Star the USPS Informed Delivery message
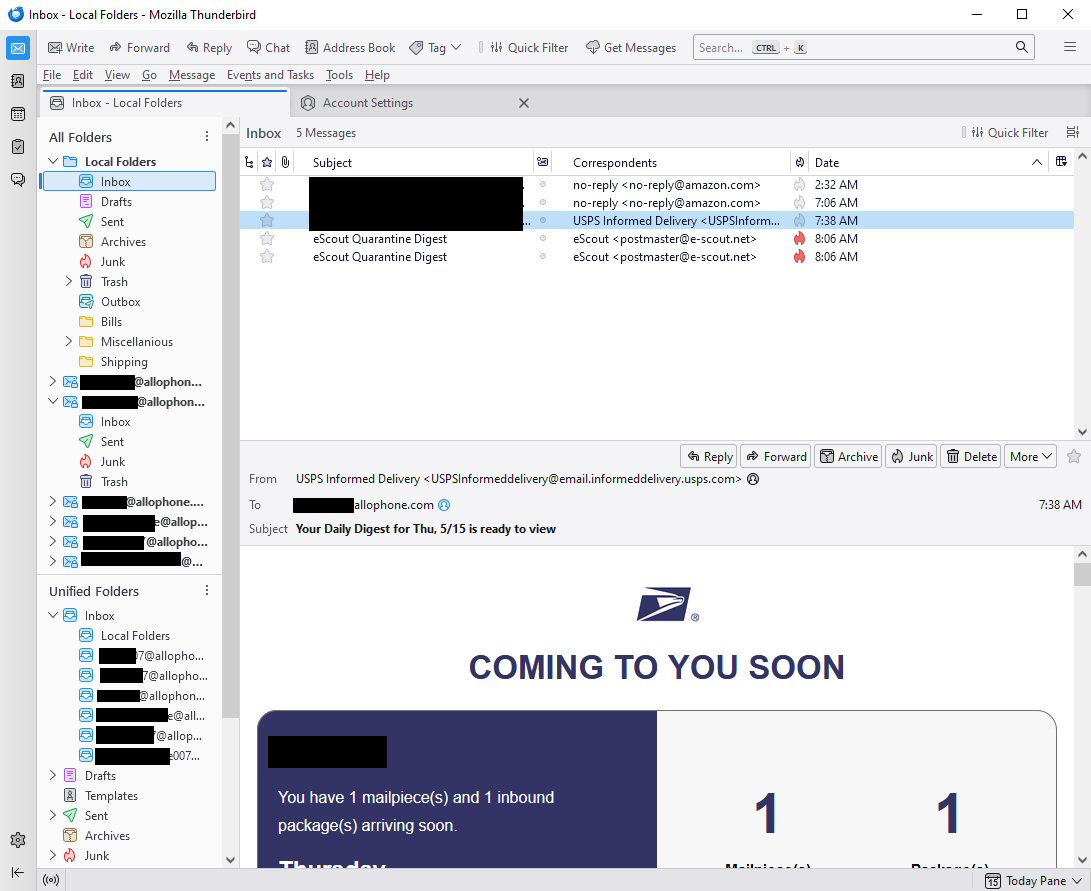The height and width of the screenshot is (891, 1091). [x=267, y=220]
